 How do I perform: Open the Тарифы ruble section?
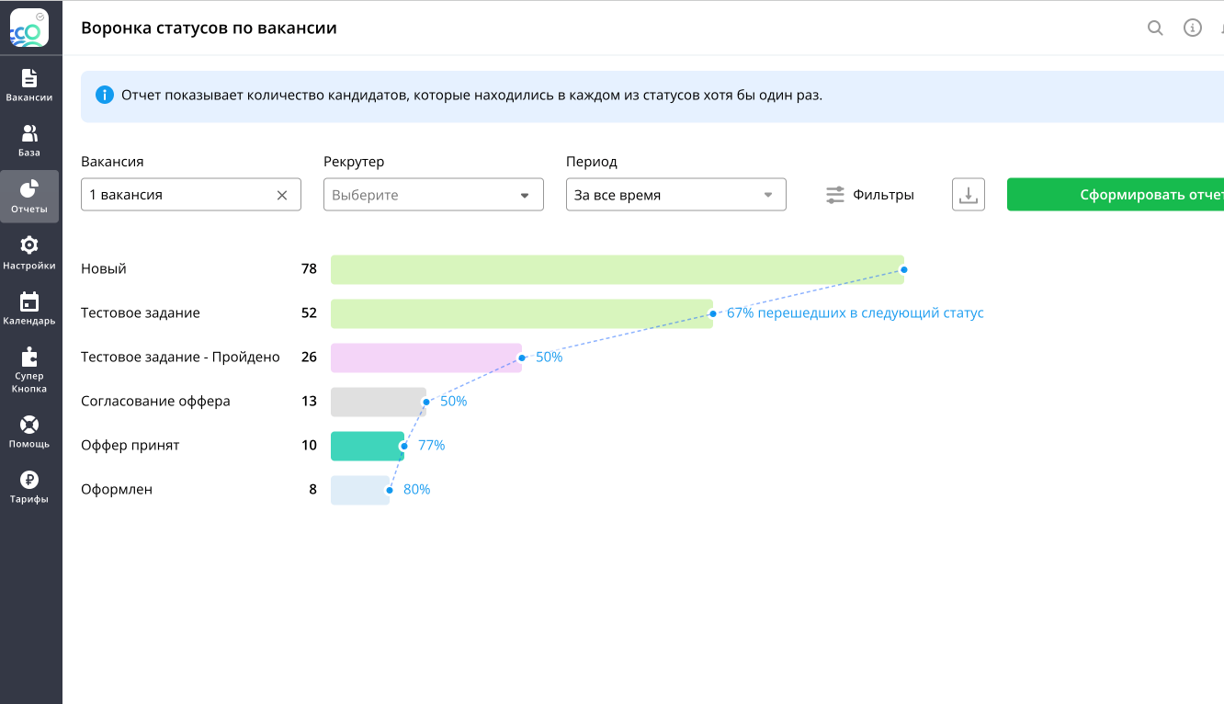[x=29, y=486]
